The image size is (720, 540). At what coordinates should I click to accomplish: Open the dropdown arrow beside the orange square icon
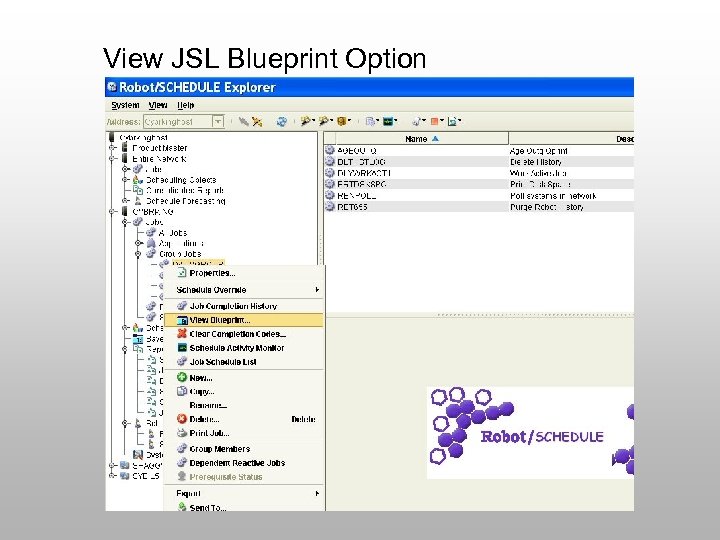(441, 121)
